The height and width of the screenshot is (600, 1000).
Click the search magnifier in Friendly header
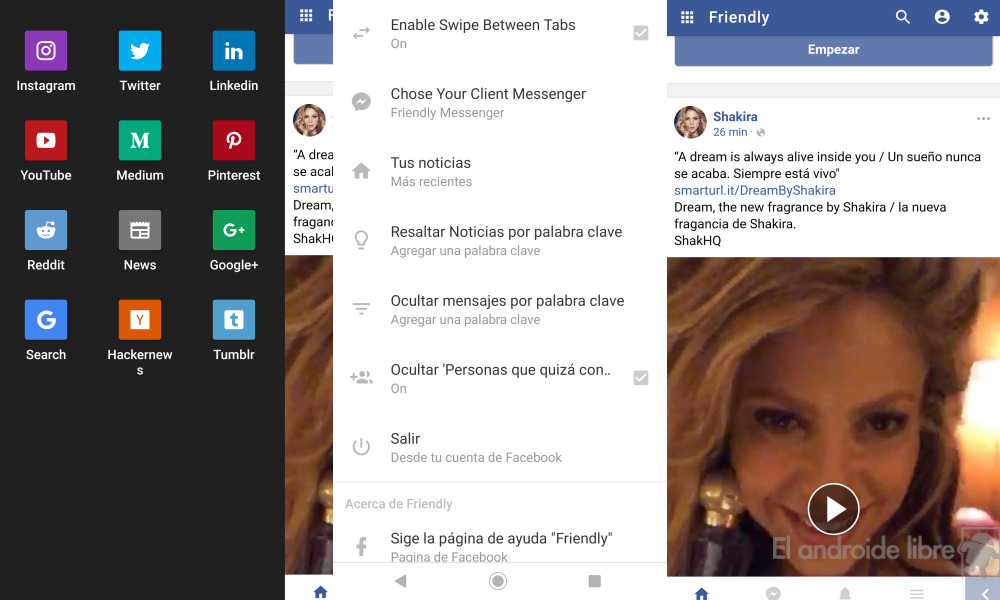(x=902, y=17)
